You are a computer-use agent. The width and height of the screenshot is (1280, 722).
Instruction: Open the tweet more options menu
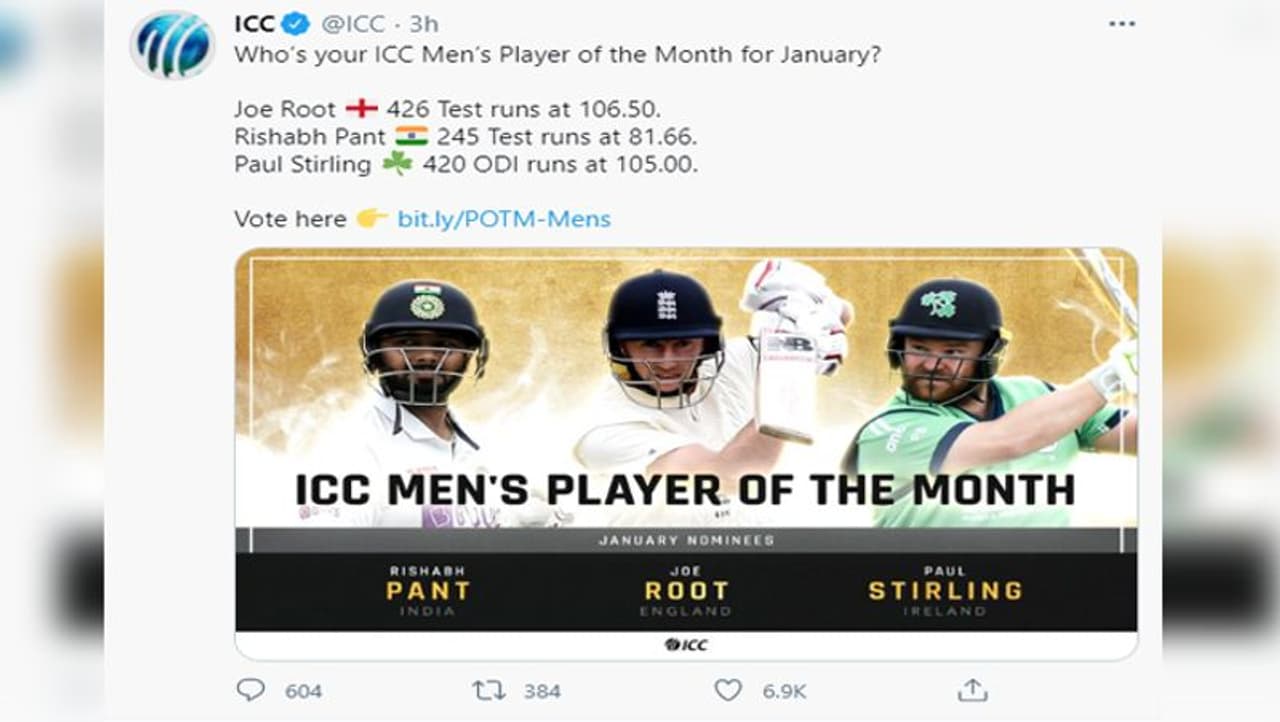pyautogui.click(x=1122, y=24)
